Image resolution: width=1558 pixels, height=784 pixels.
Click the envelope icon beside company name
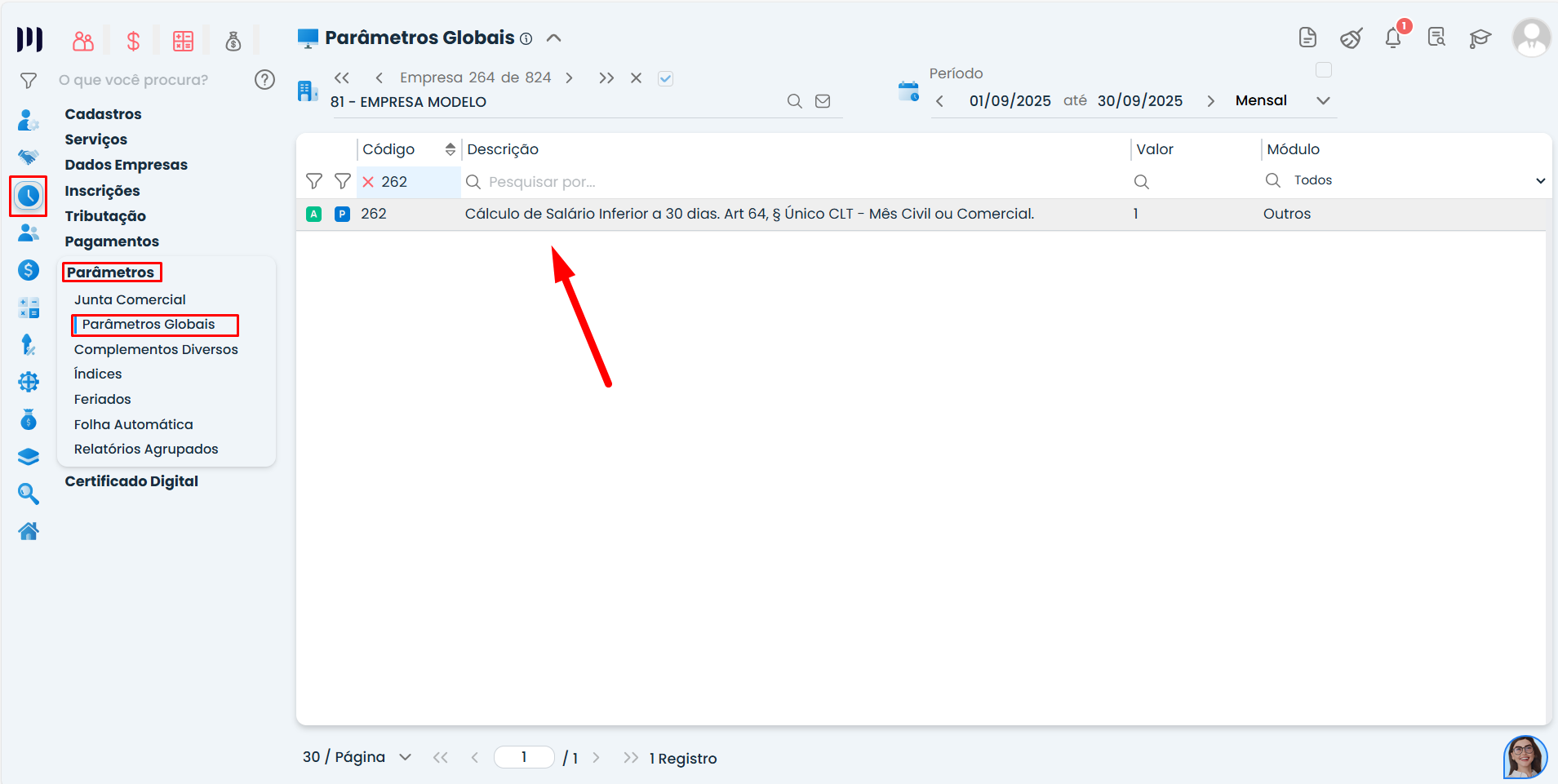coord(823,101)
